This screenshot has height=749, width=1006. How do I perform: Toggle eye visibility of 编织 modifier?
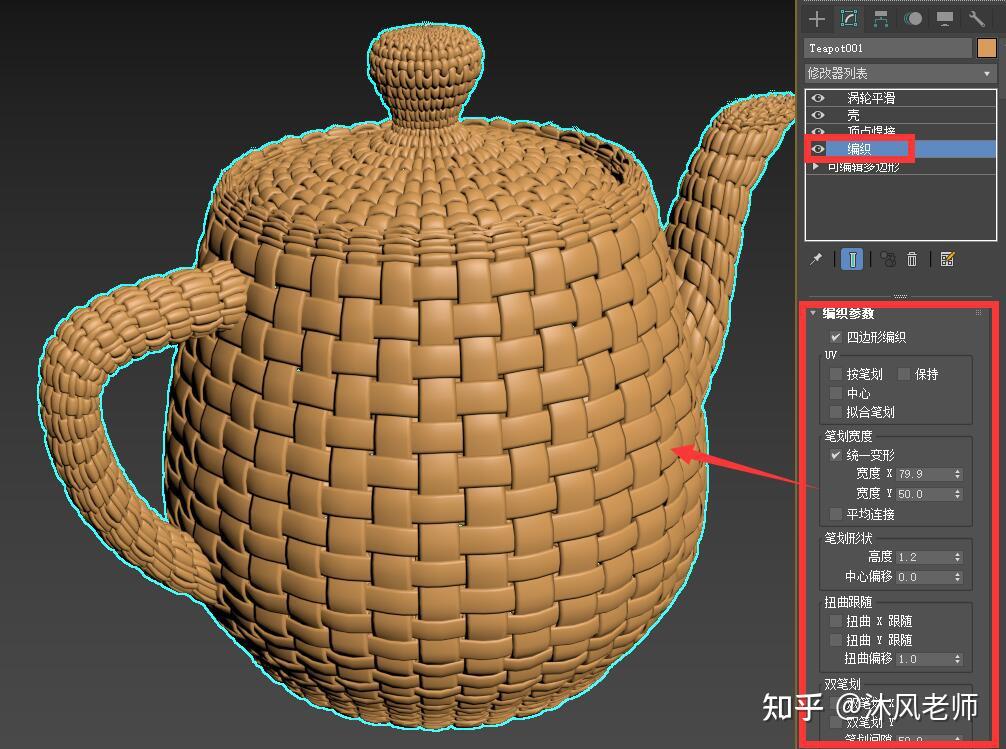[818, 149]
